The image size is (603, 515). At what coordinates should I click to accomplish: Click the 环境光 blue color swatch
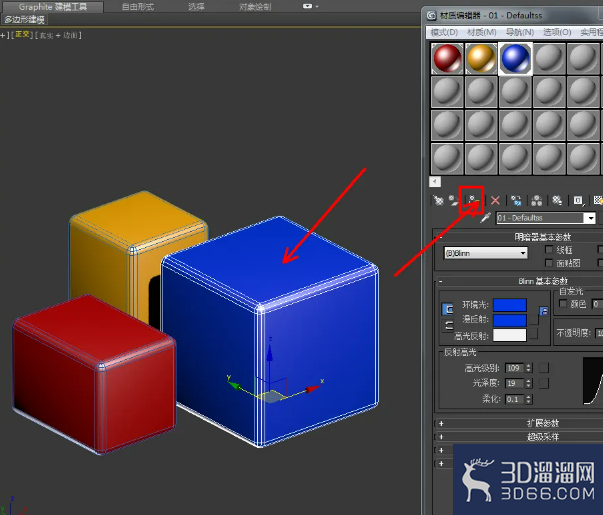pyautogui.click(x=510, y=305)
